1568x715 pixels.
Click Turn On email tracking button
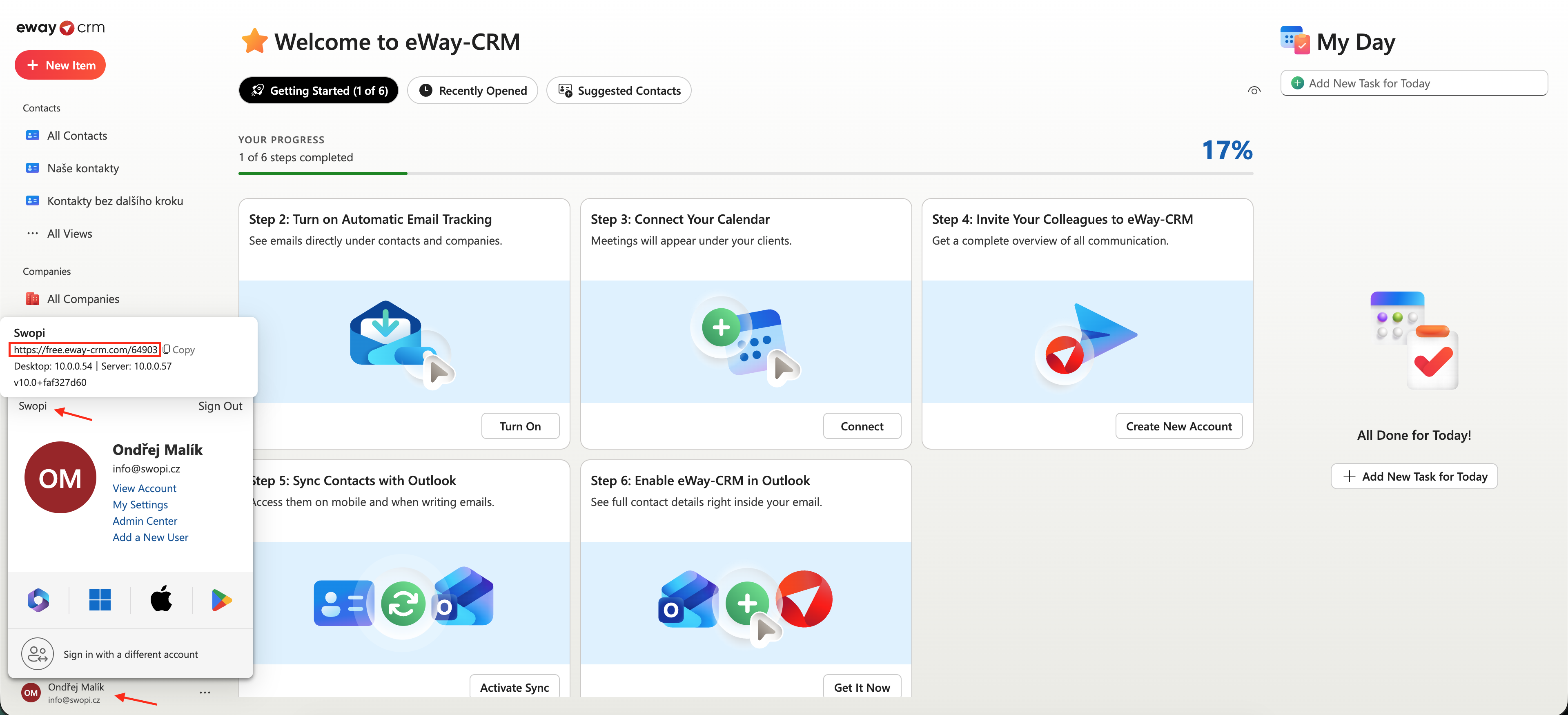pos(520,426)
